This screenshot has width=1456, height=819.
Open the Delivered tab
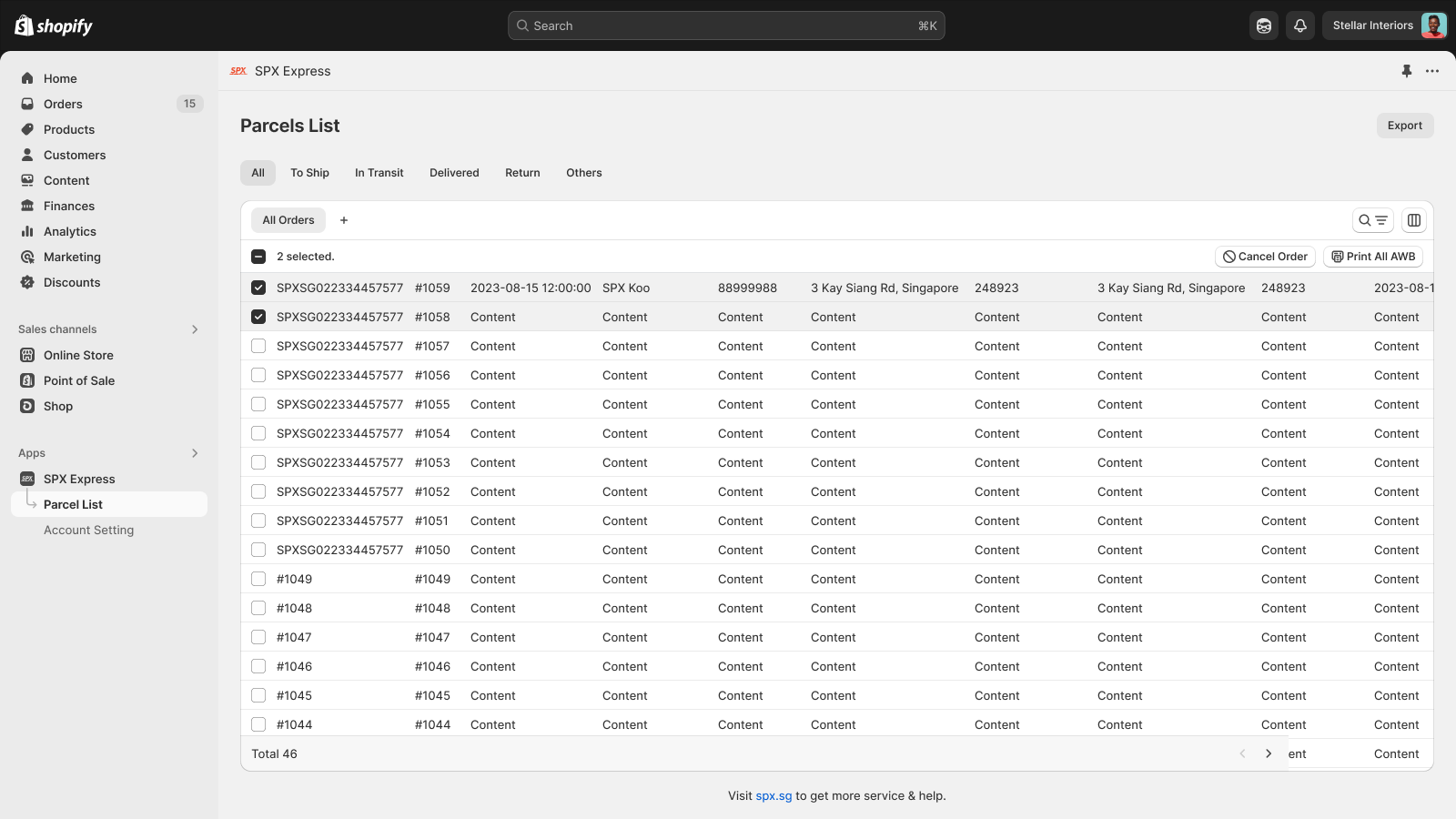(x=454, y=172)
